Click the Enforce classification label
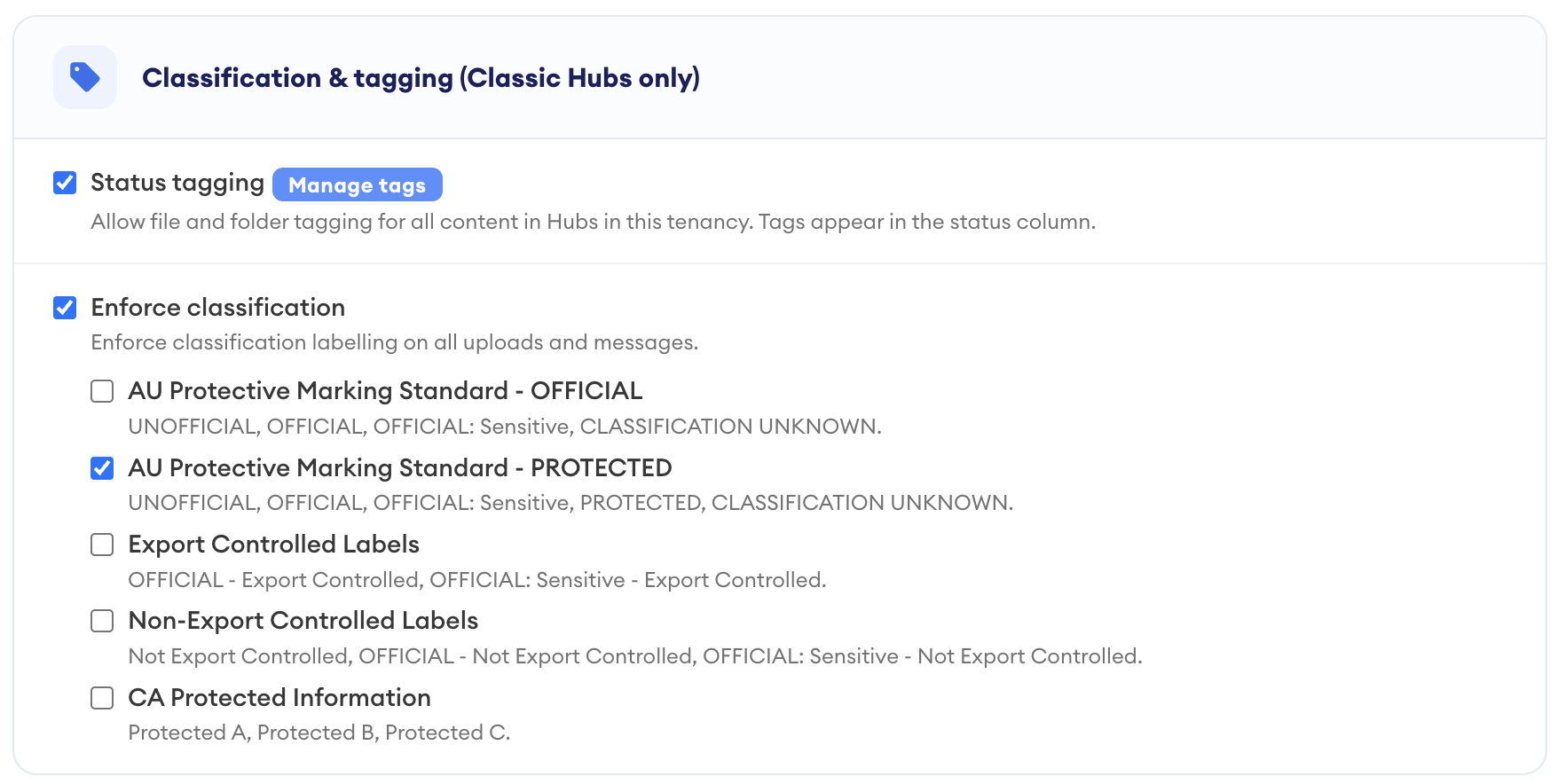This screenshot has width=1558, height=784. [x=218, y=308]
